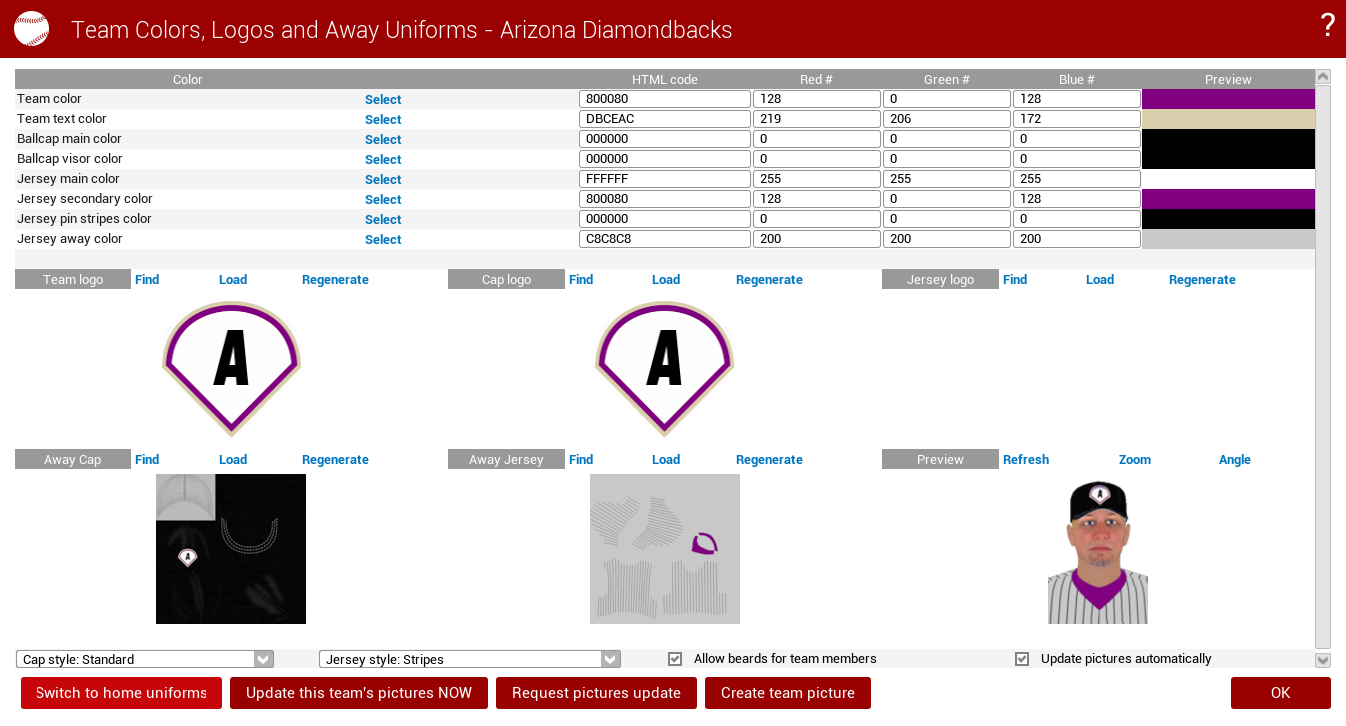Click Jersey secondary color Blue # field
This screenshot has width=1346, height=726.
pos(1077,199)
